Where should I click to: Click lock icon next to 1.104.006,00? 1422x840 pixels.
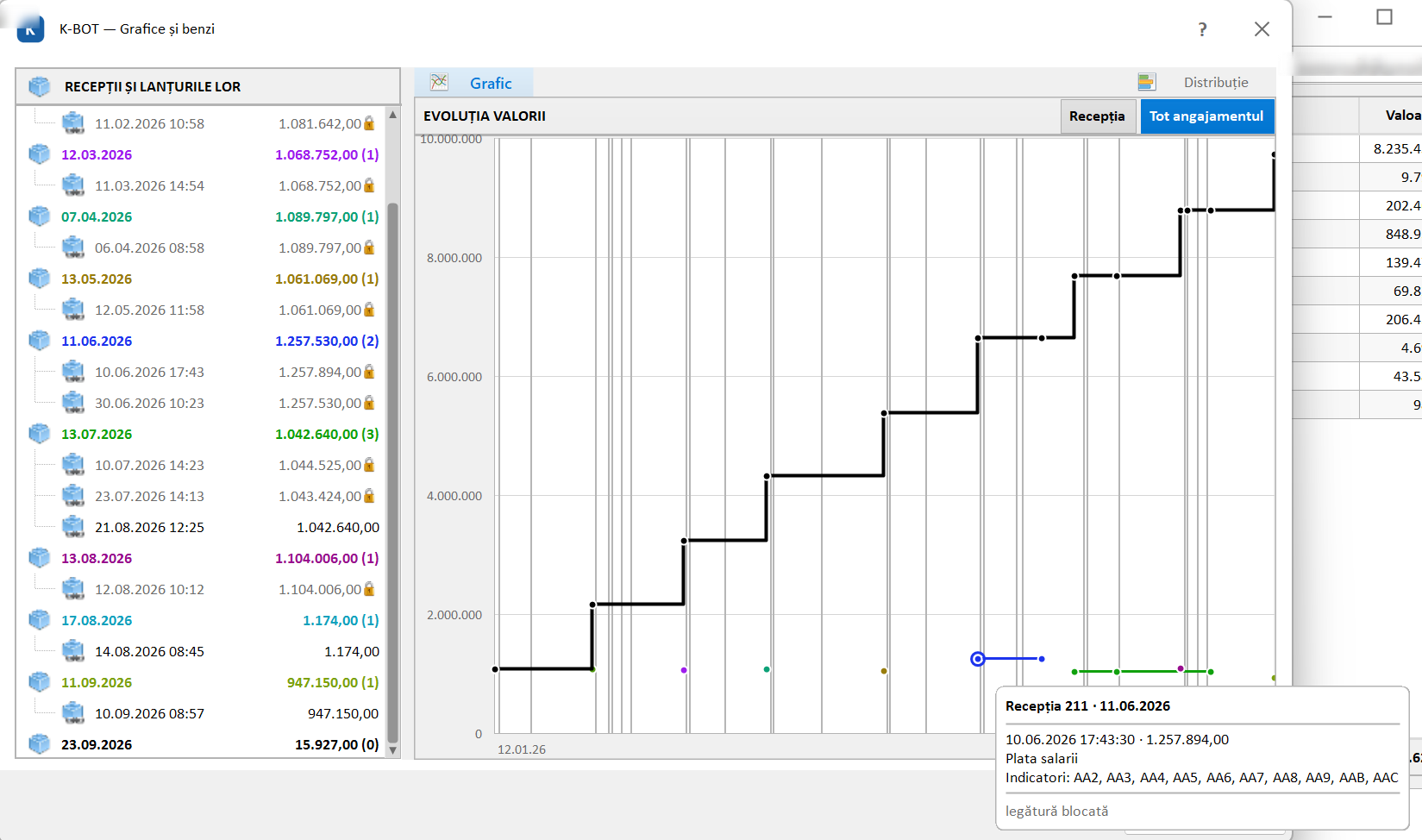(369, 589)
